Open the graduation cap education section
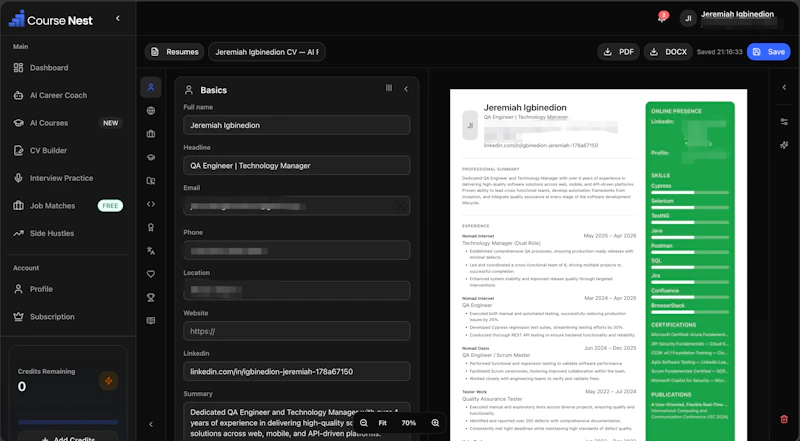The height and width of the screenshot is (441, 800). click(151, 157)
